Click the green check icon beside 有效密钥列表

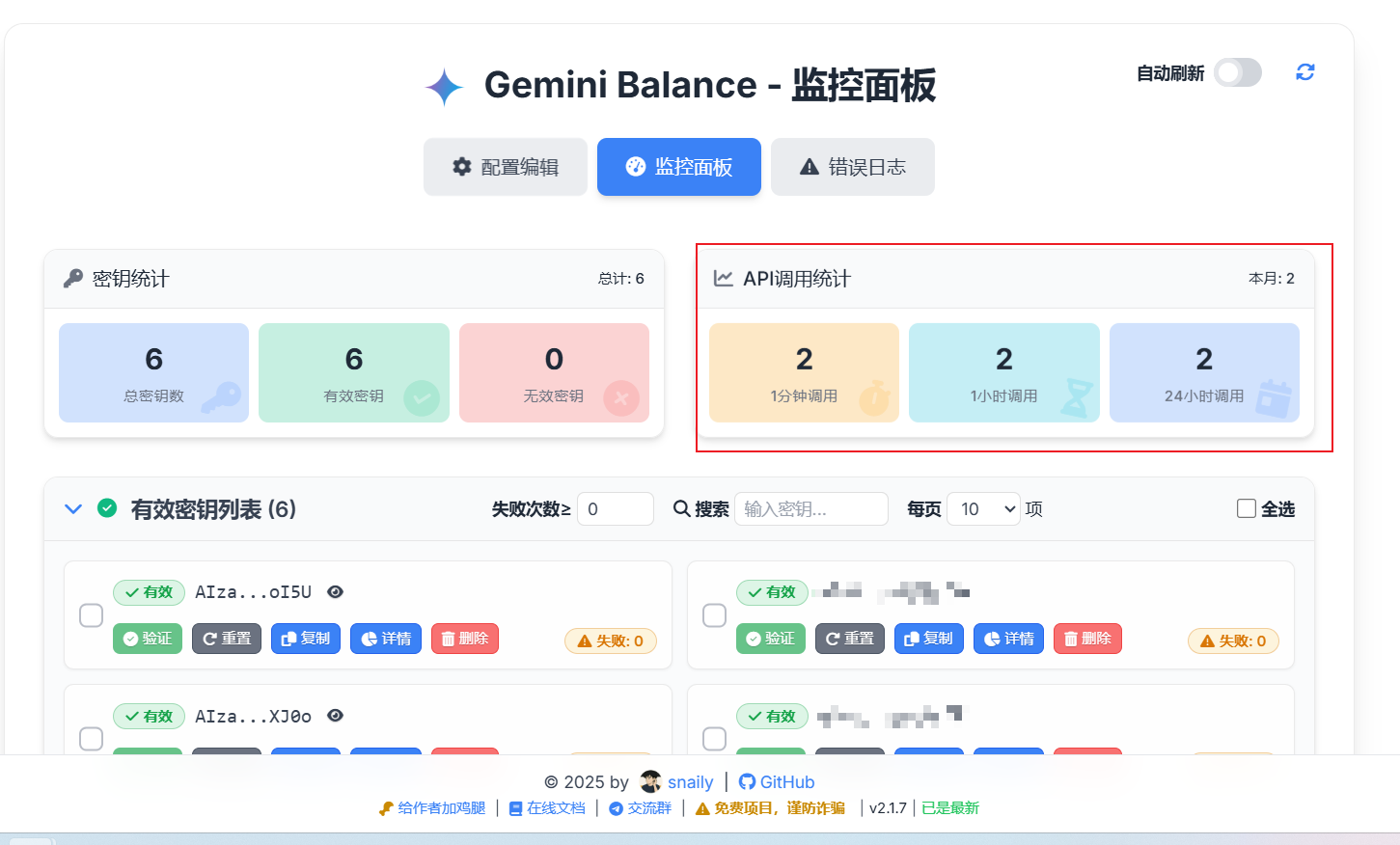point(107,507)
